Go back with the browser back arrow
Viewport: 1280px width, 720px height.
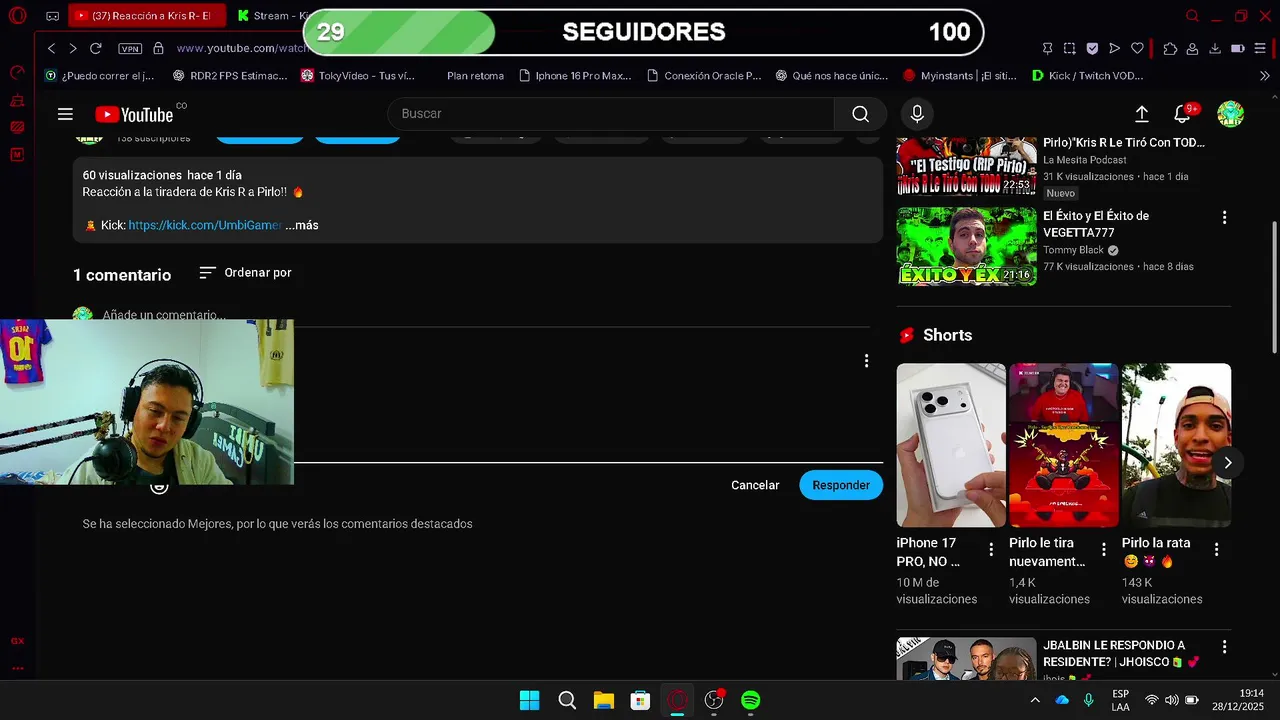point(52,48)
